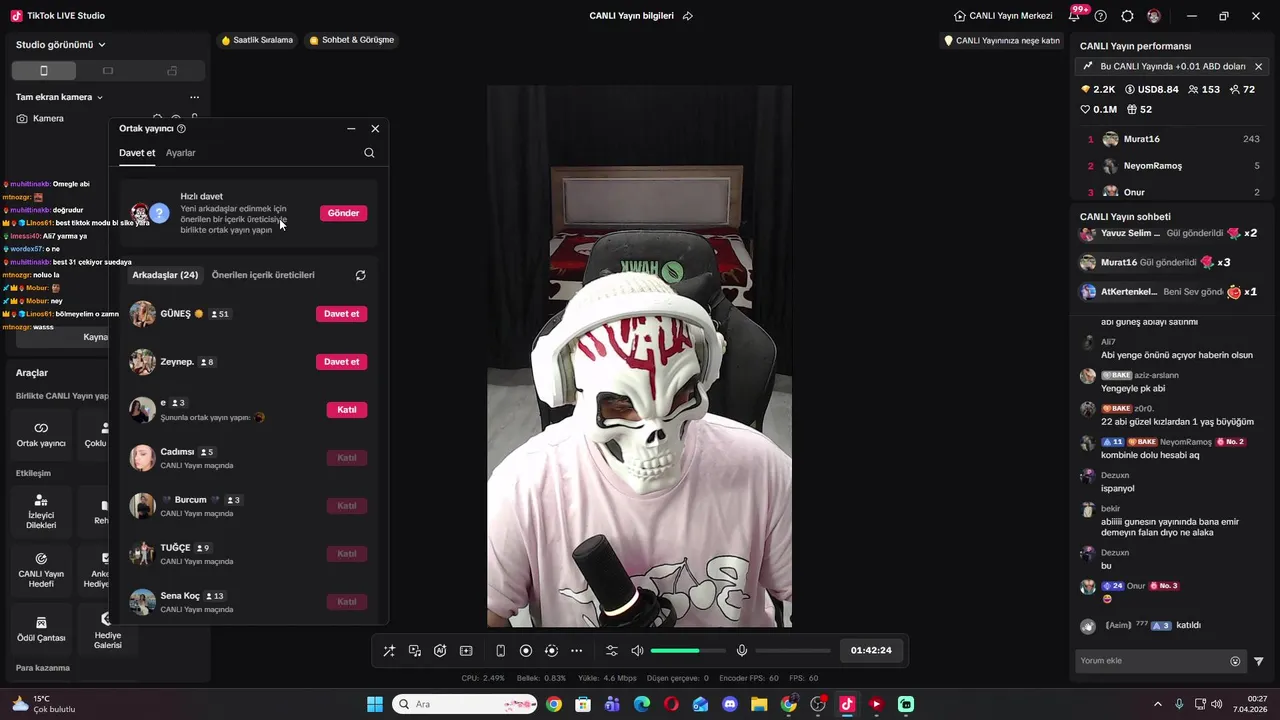The height and width of the screenshot is (720, 1280).
Task: Open the AI tools icon
Action: click(440, 651)
